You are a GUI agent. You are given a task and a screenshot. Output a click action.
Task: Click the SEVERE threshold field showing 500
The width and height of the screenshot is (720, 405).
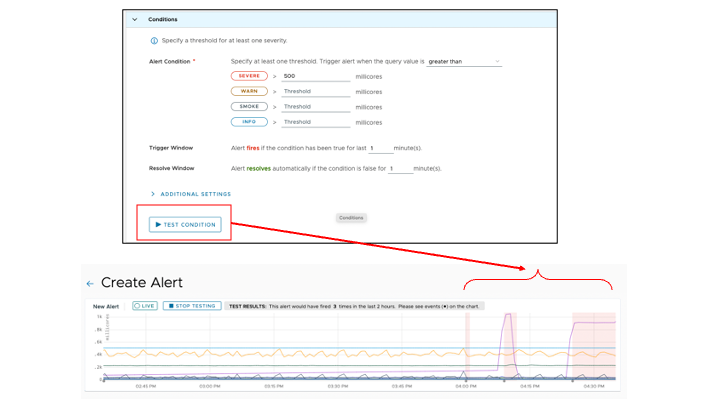pos(315,76)
